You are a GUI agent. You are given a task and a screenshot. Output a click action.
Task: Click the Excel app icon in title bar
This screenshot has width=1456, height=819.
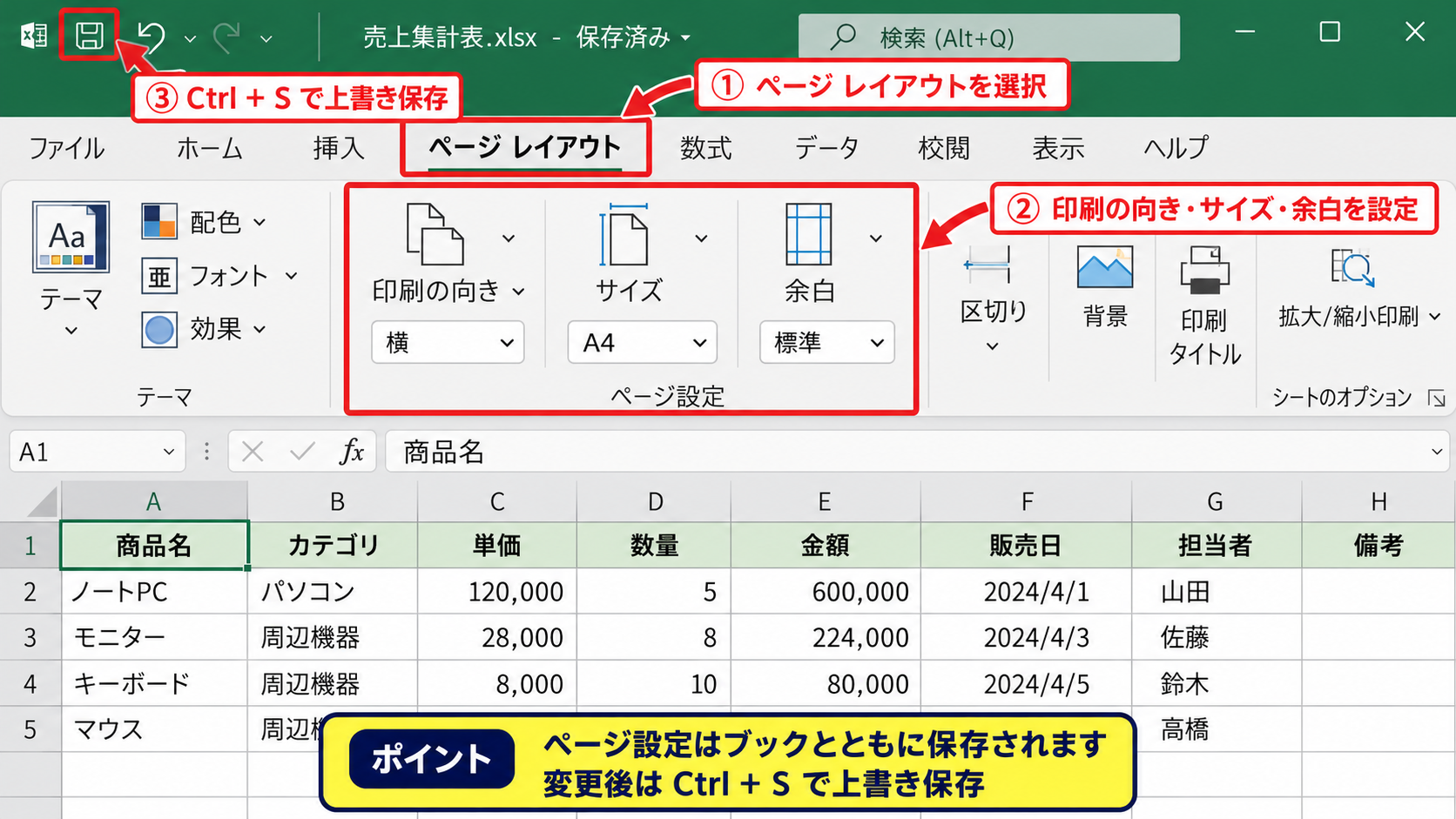tap(33, 37)
